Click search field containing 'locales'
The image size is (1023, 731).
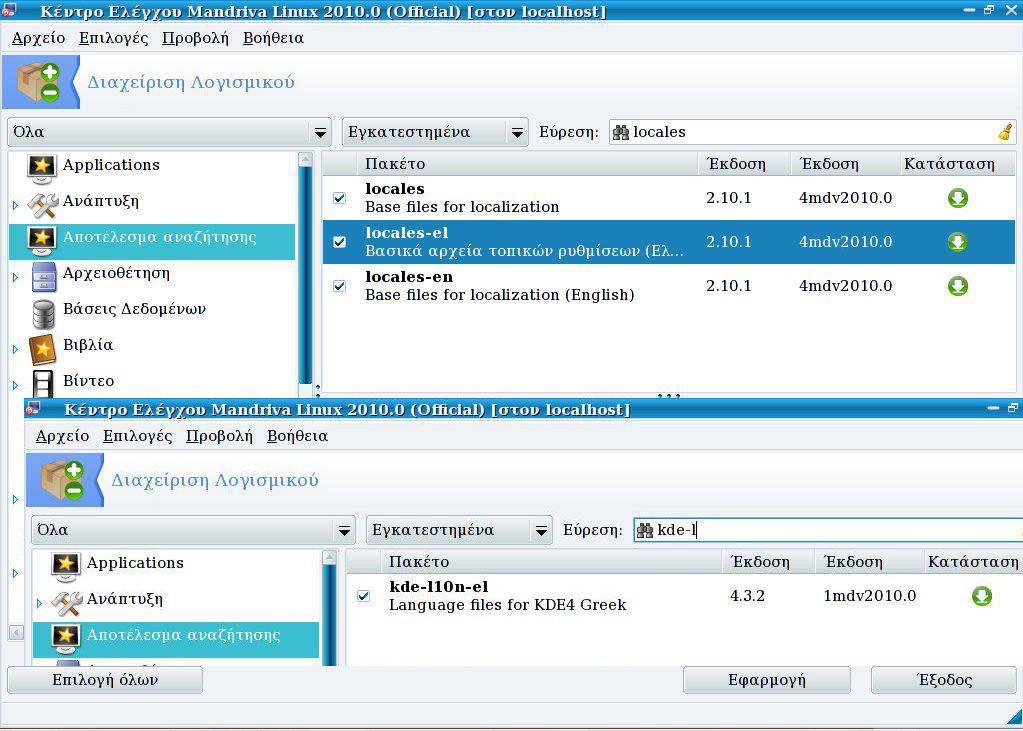(x=812, y=132)
